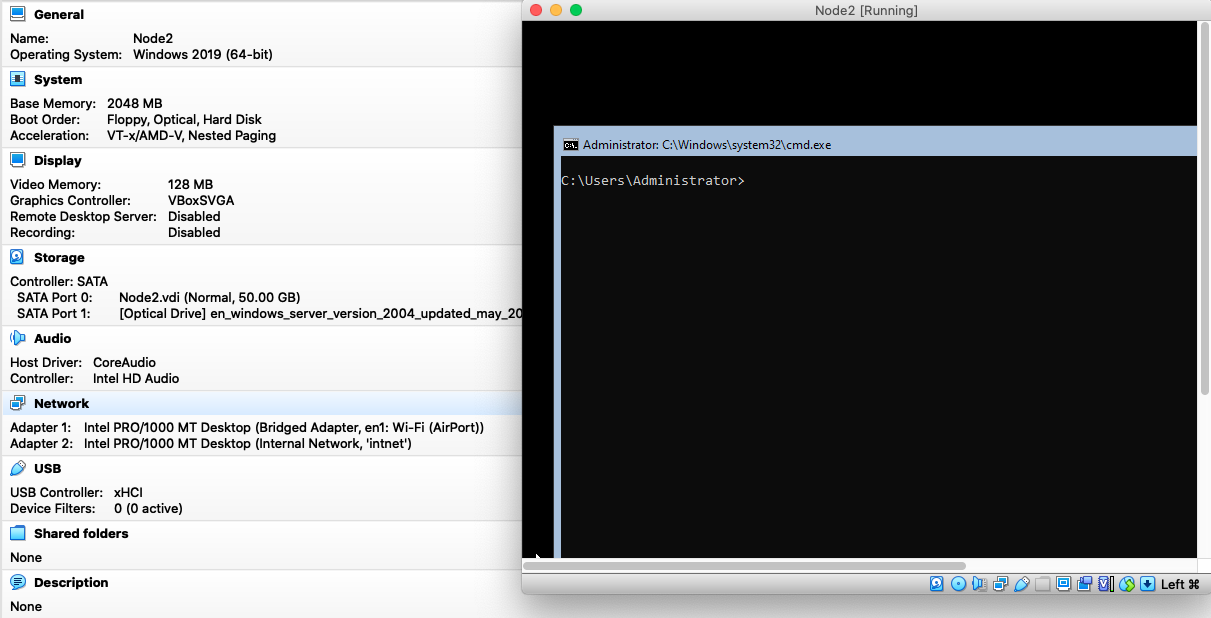Click the Graphics Controller value 'VBoxSVGA'

click(x=201, y=201)
